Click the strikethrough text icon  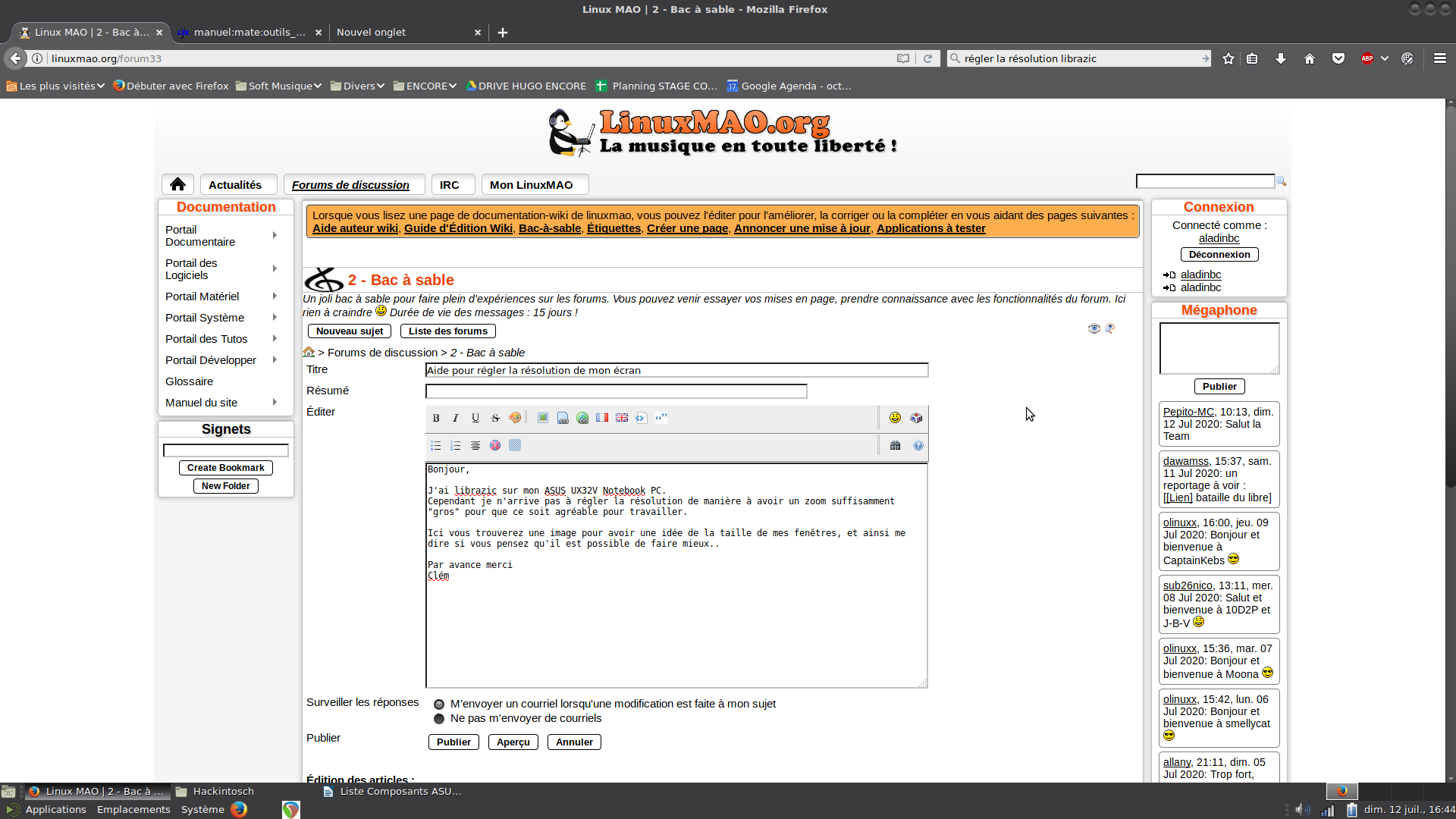point(495,418)
